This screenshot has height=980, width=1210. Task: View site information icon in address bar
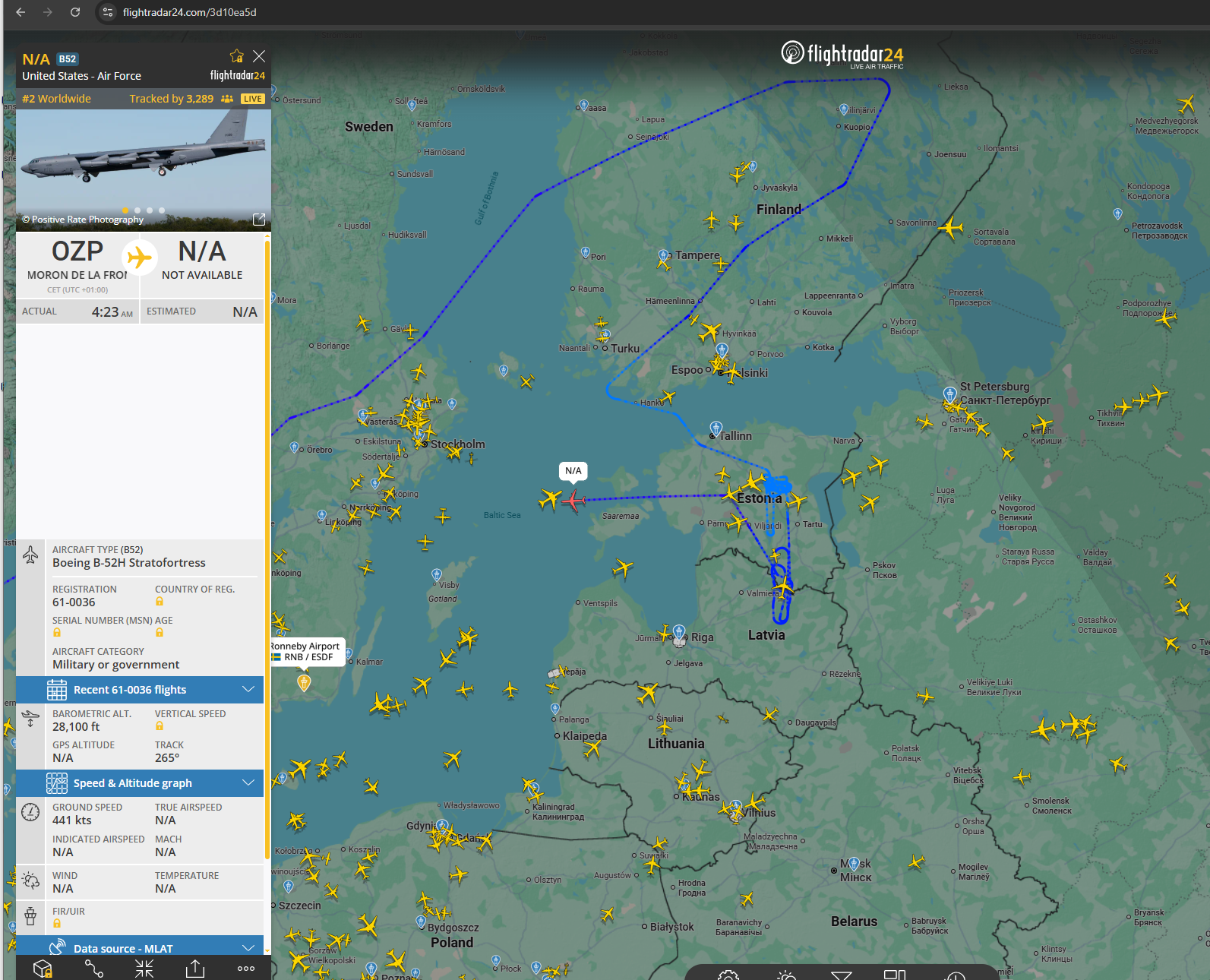(108, 12)
